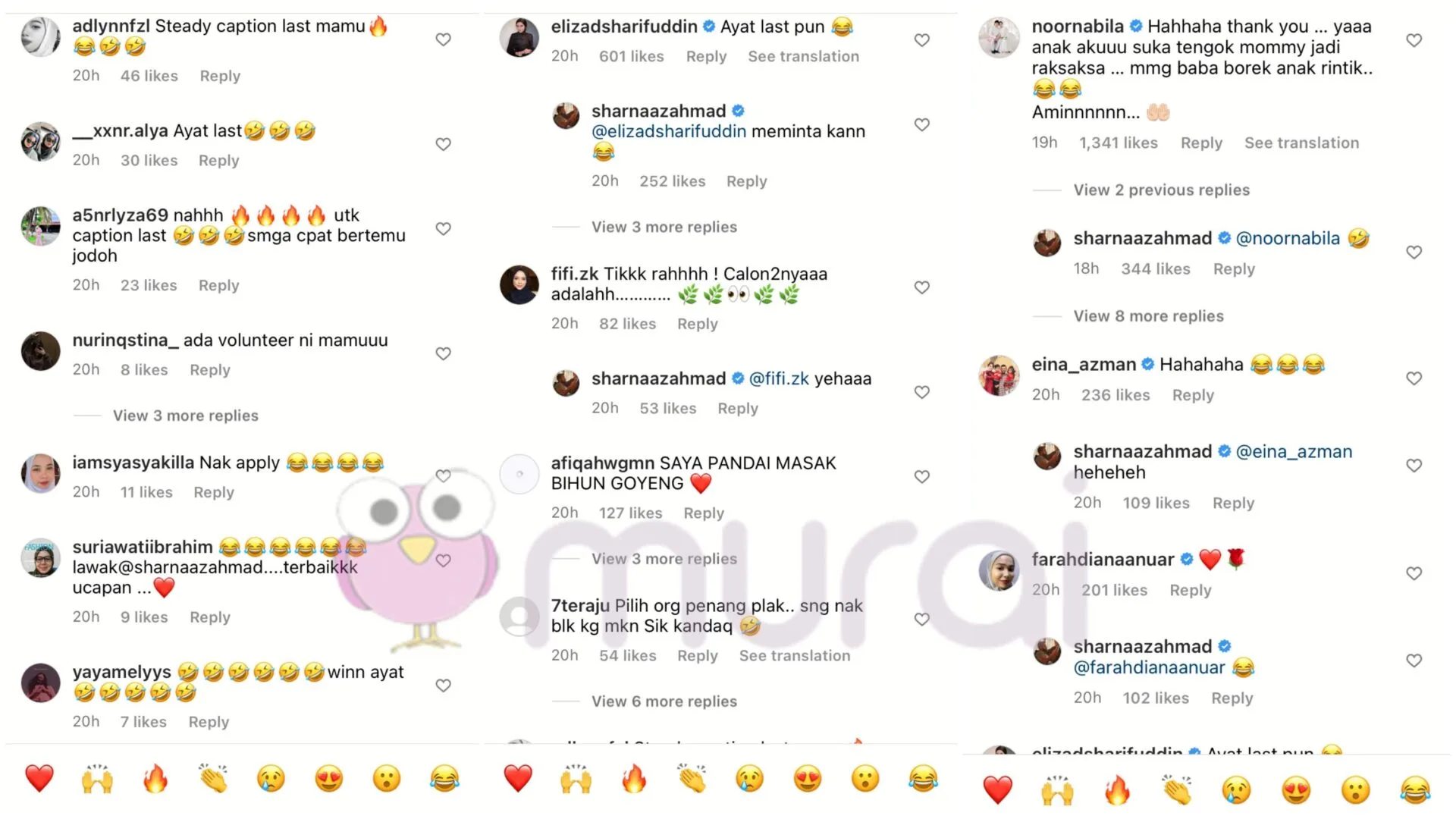The width and height of the screenshot is (1456, 819).
Task: Reply to elizadsharifuddin's comment
Action: pos(706,57)
